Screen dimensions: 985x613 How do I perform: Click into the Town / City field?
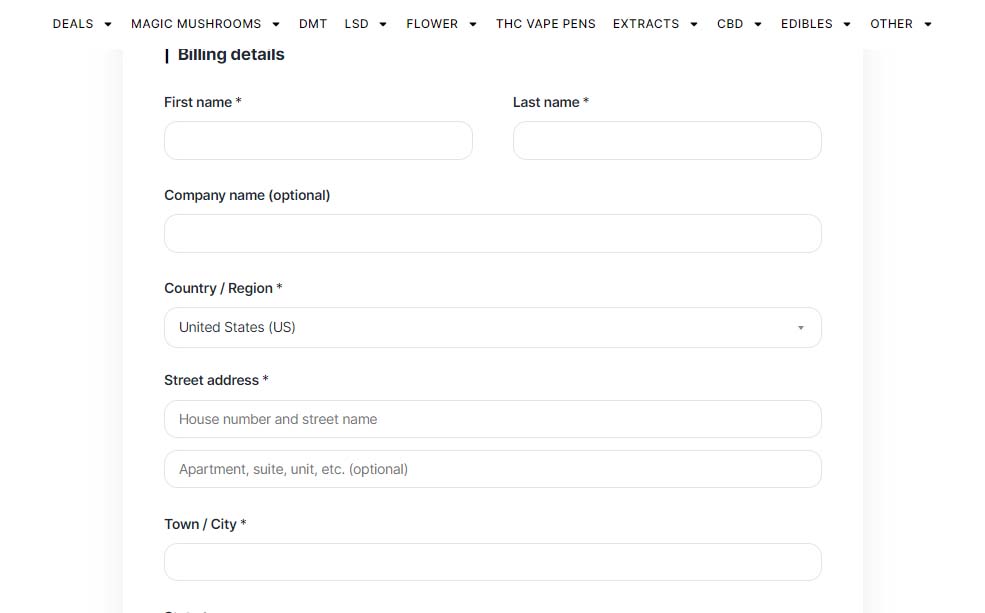tap(492, 562)
